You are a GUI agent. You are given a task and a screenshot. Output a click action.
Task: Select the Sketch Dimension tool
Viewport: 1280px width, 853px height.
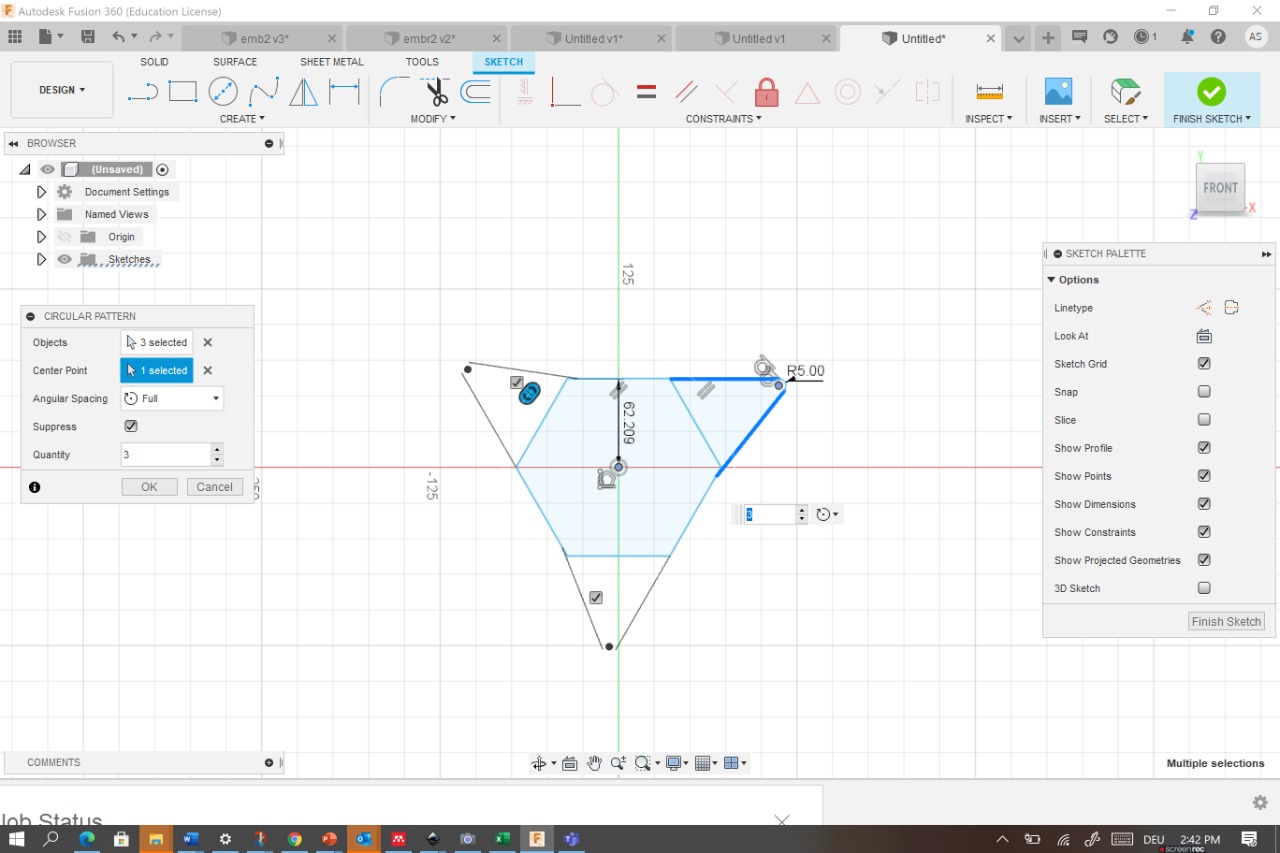[x=344, y=92]
